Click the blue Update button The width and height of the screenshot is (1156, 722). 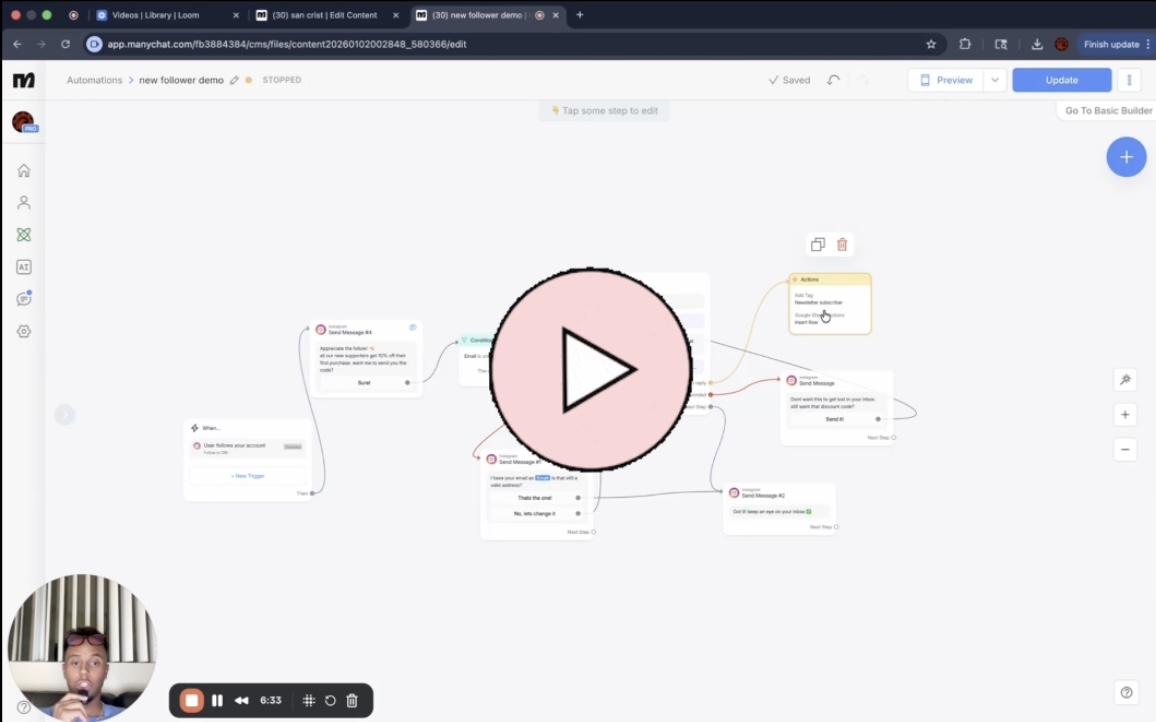click(1061, 80)
